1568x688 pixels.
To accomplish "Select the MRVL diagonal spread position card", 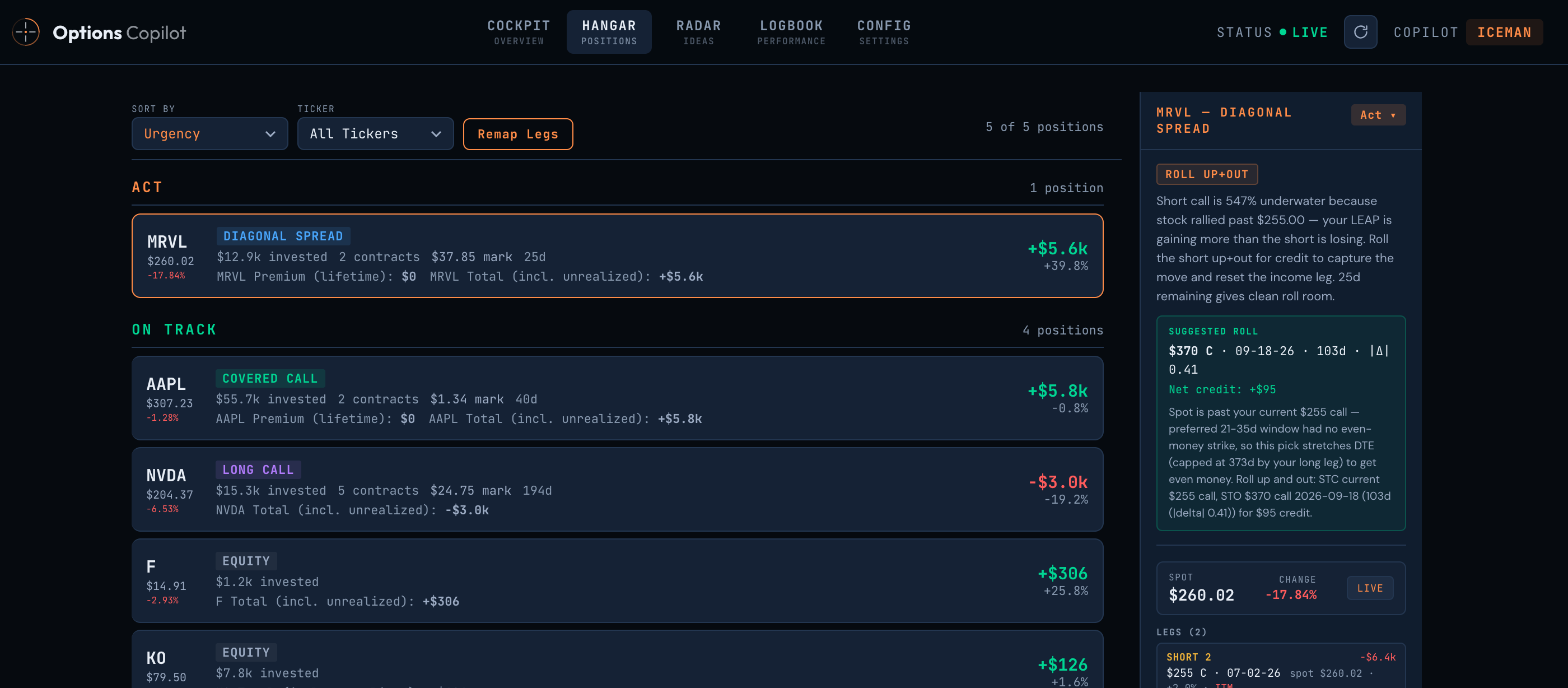I will click(617, 255).
